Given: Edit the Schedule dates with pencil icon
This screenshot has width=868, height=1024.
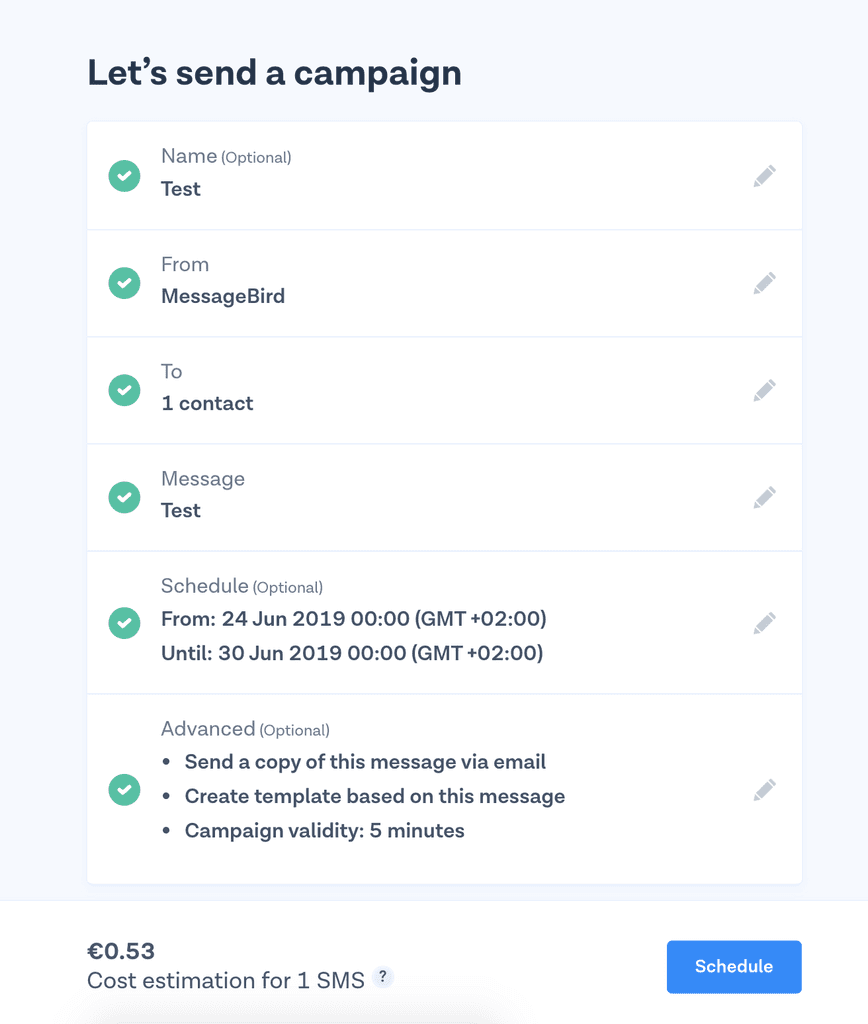Looking at the screenshot, I should tap(764, 622).
